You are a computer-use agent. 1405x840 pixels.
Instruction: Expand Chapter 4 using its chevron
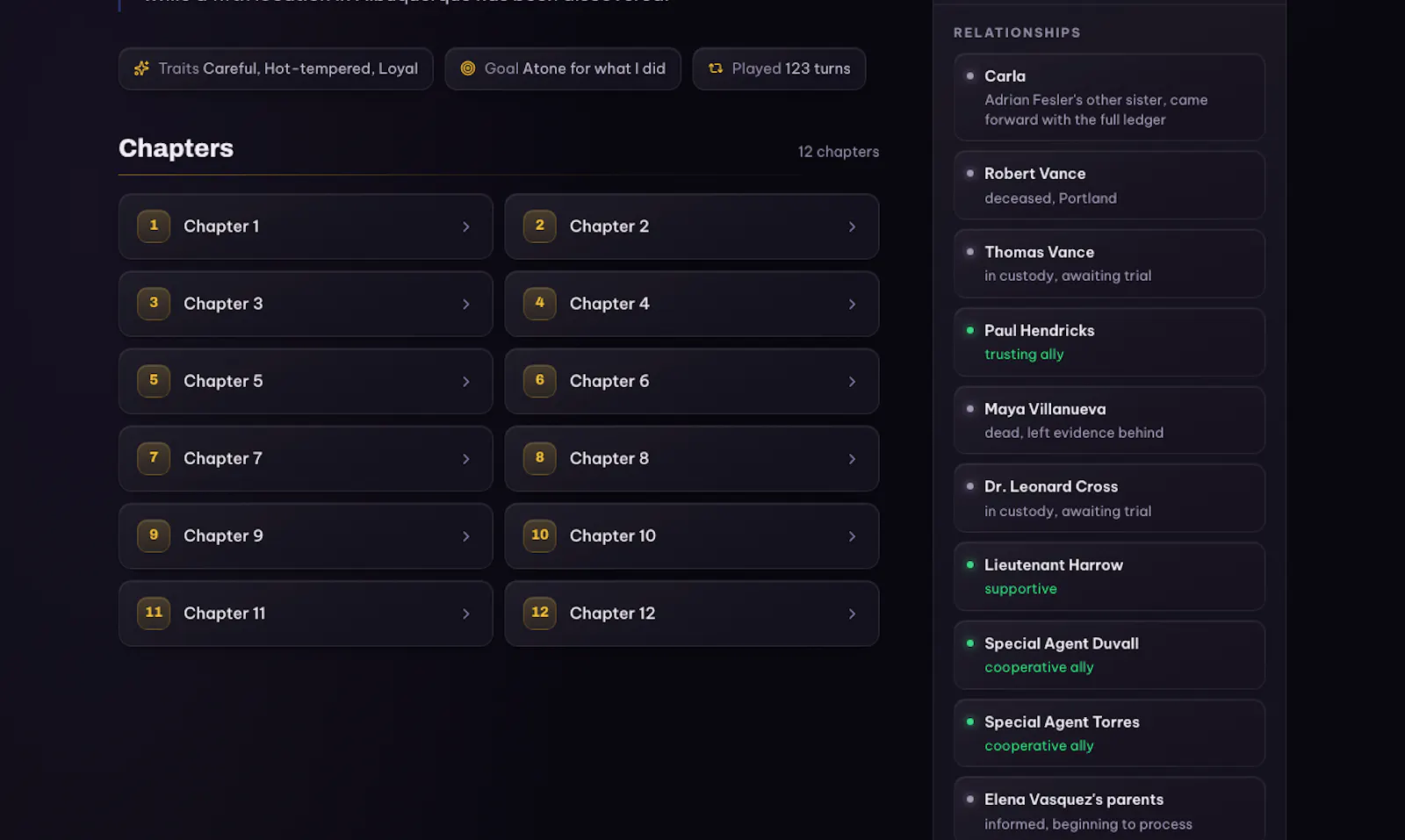[852, 304]
